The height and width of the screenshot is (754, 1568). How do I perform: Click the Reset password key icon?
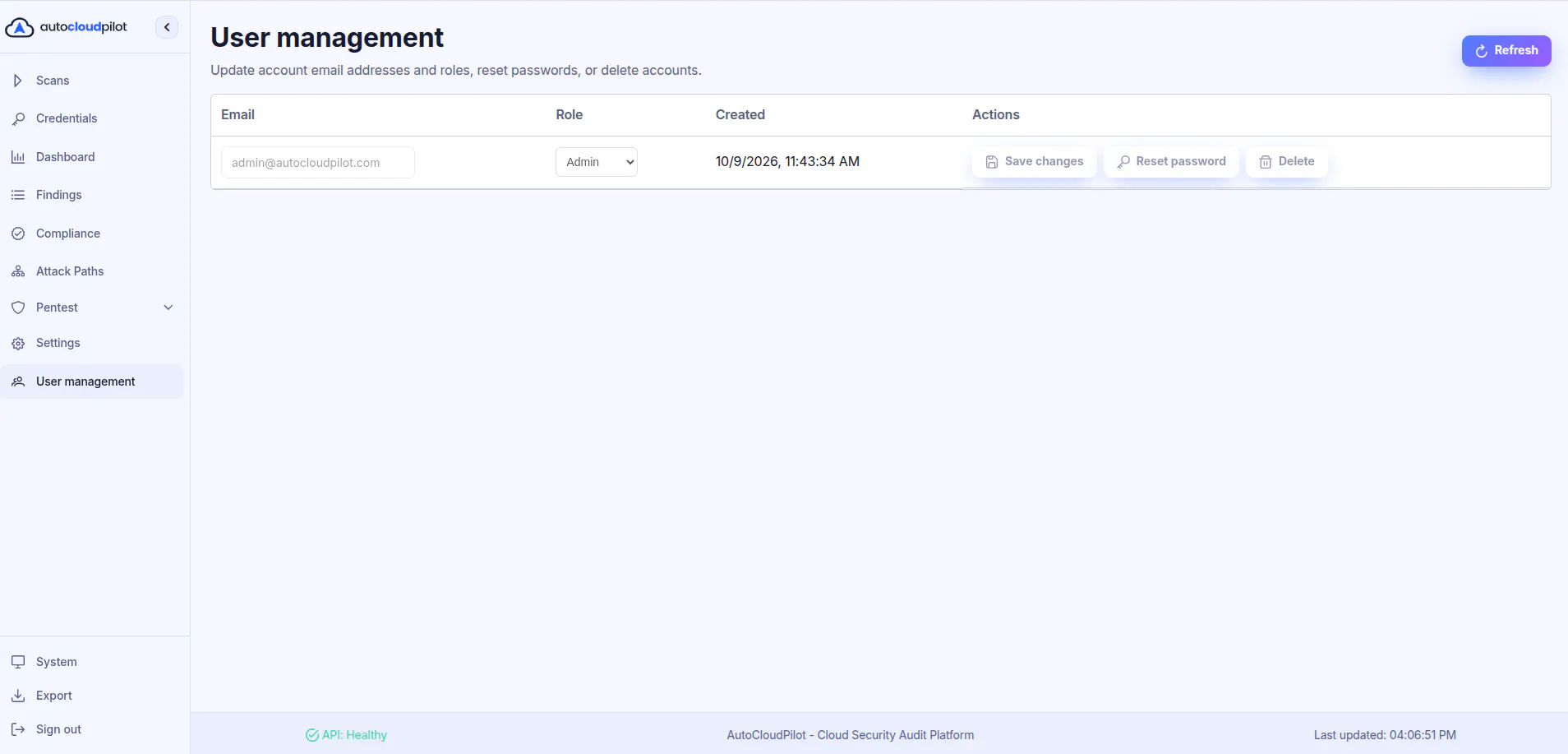coord(1123,162)
